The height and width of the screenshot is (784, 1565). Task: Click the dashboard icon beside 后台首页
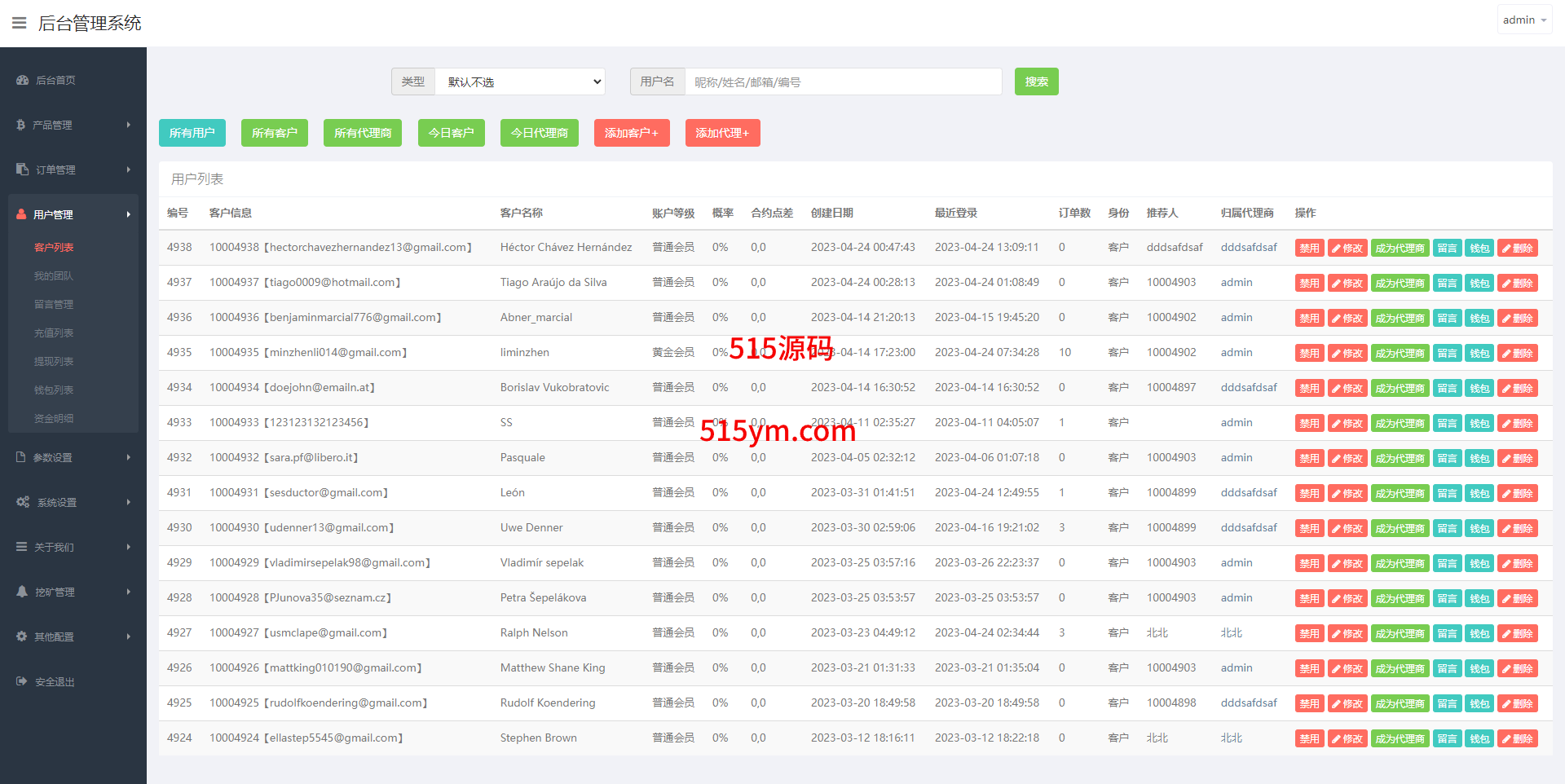(x=22, y=80)
